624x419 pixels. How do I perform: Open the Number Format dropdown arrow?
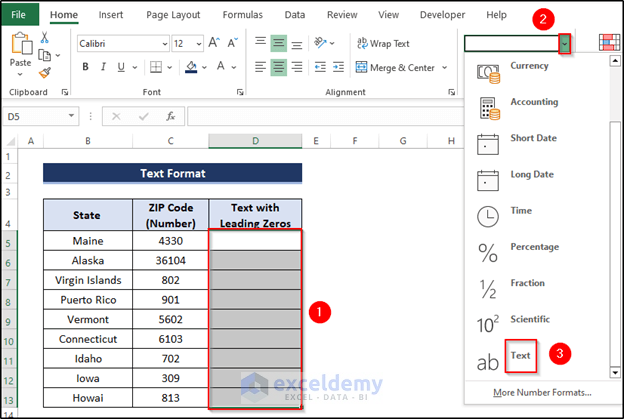pyautogui.click(x=564, y=43)
